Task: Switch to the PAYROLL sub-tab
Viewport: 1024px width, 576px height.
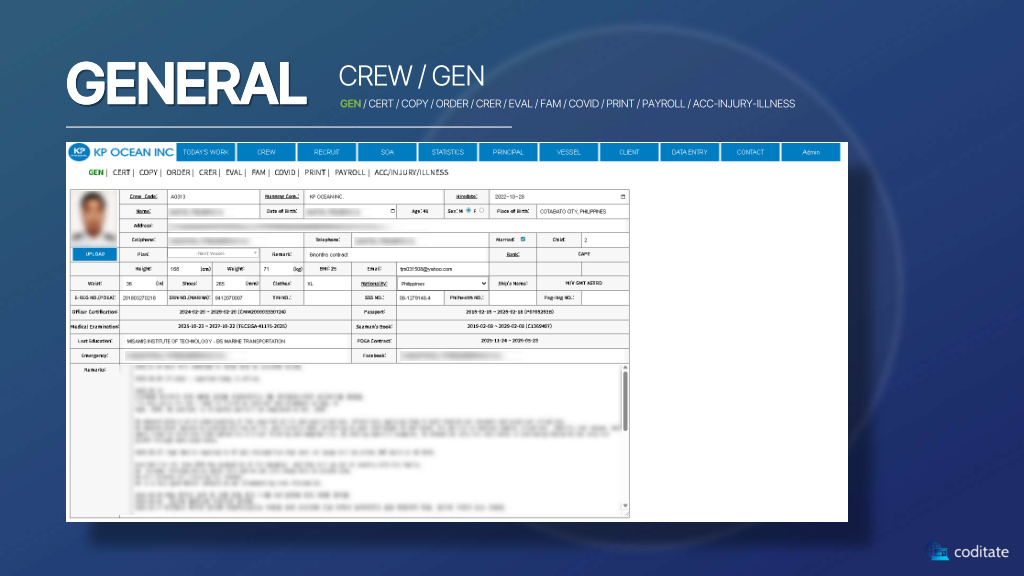Action: click(350, 172)
